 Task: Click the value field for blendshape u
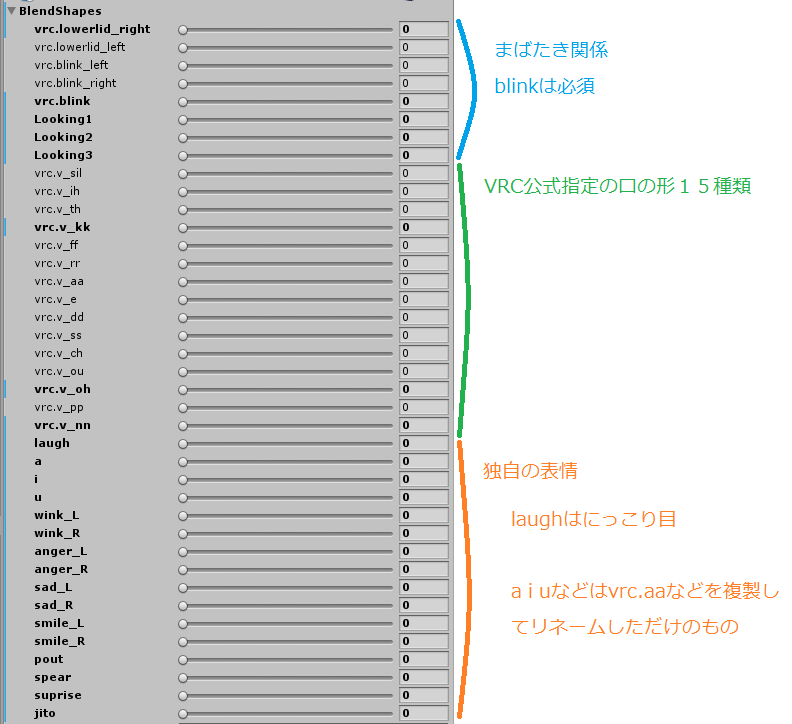click(423, 498)
